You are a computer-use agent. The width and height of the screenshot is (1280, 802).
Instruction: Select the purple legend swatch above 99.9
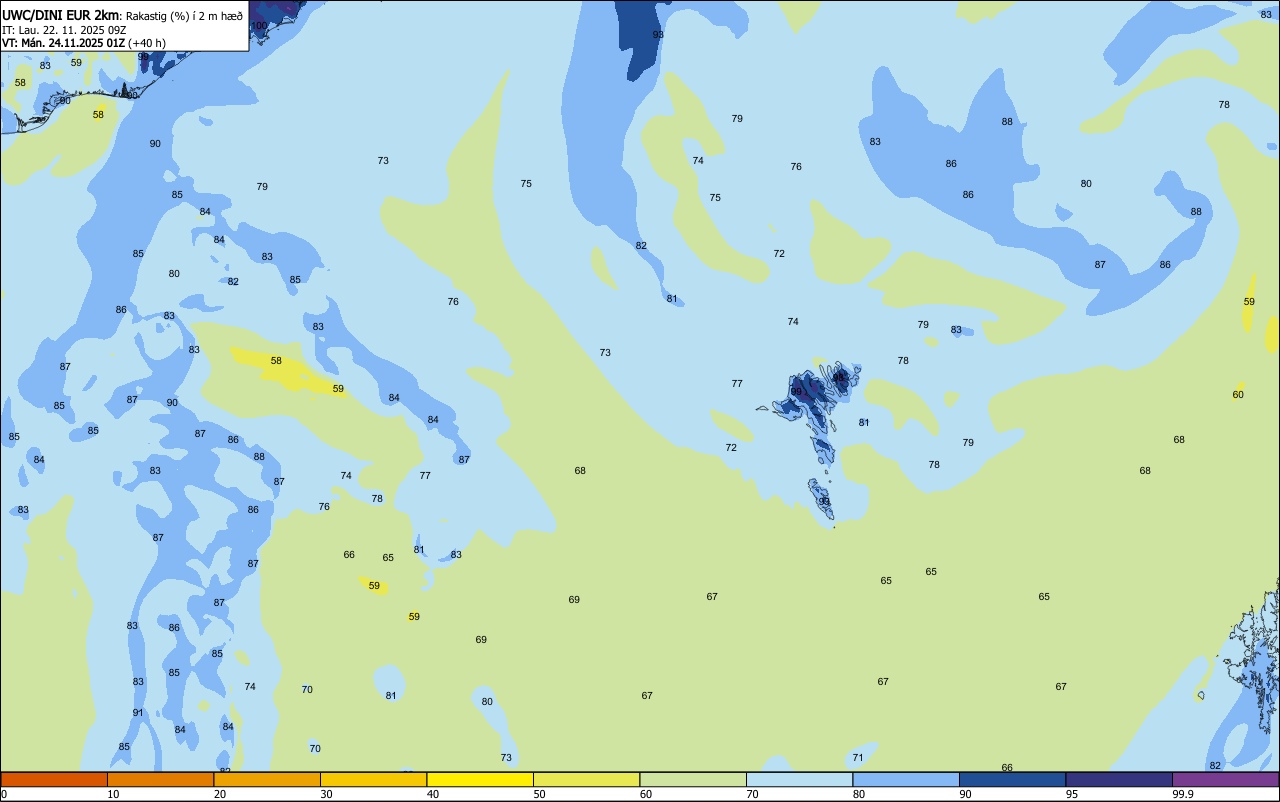[1225, 779]
